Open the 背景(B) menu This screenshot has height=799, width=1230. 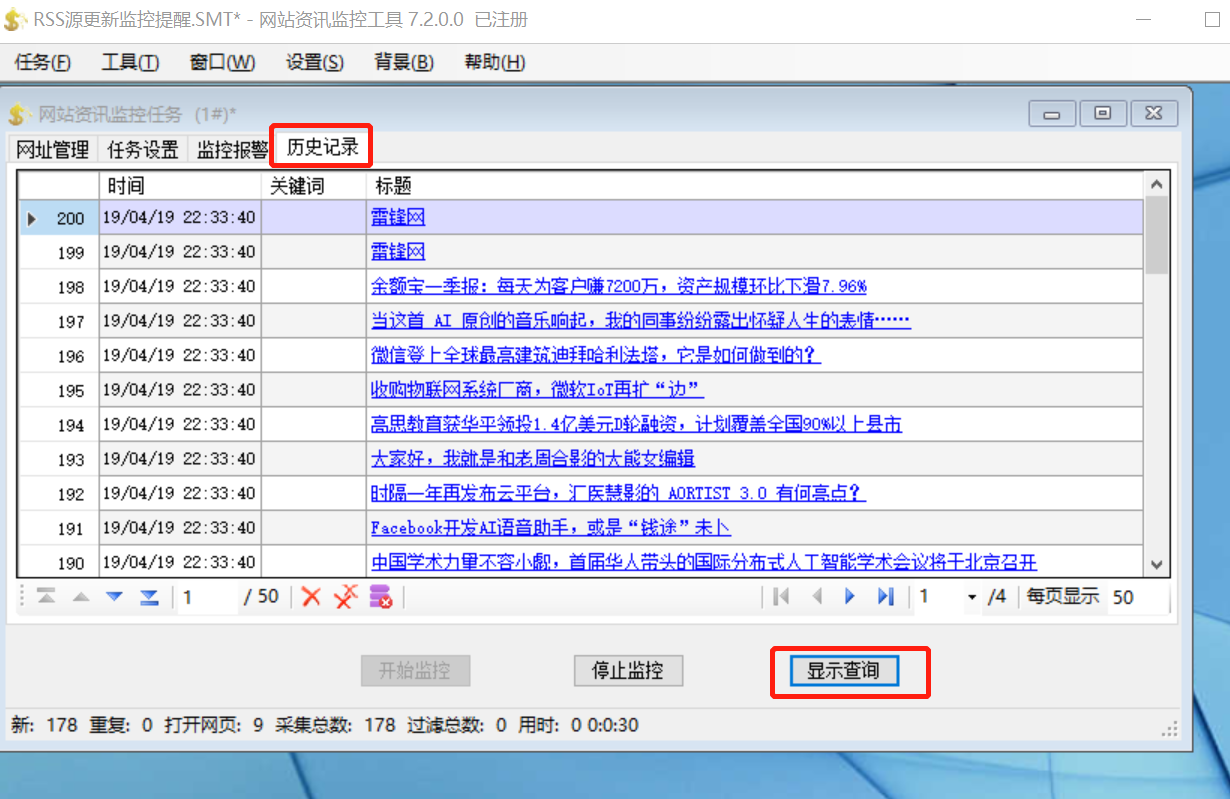[x=404, y=62]
